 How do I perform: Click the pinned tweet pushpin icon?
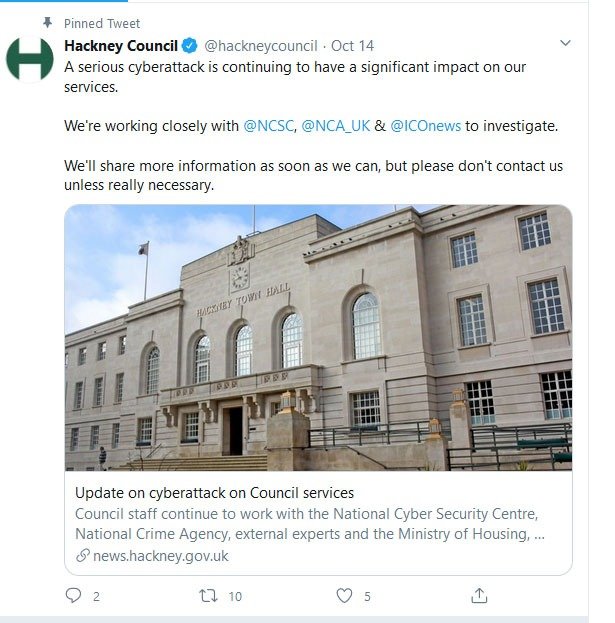coord(47,23)
